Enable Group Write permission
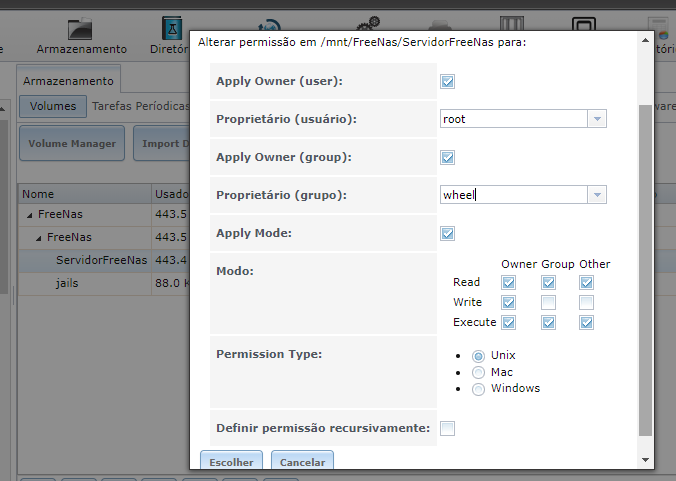Screen dimensions: 676x481 click(x=548, y=303)
